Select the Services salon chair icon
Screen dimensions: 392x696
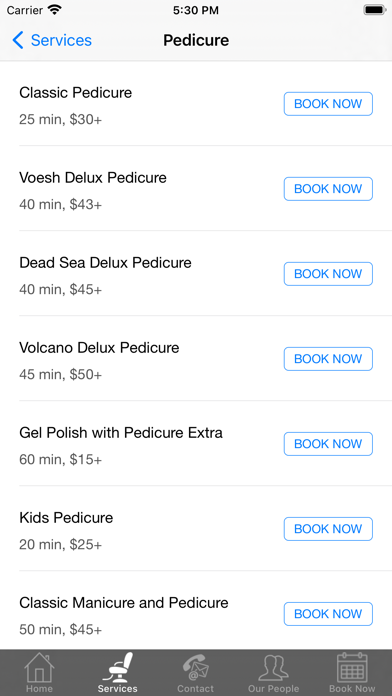click(118, 667)
